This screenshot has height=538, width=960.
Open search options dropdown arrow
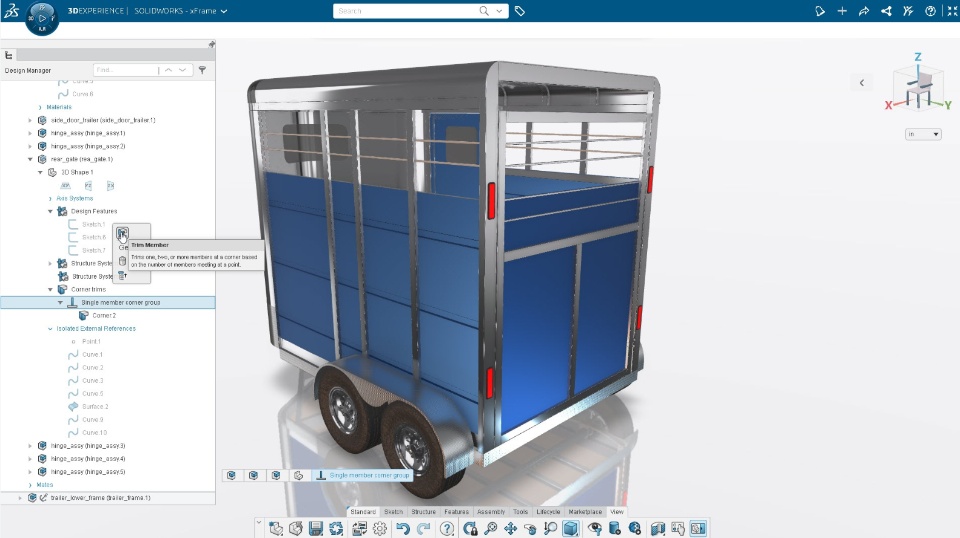[500, 11]
